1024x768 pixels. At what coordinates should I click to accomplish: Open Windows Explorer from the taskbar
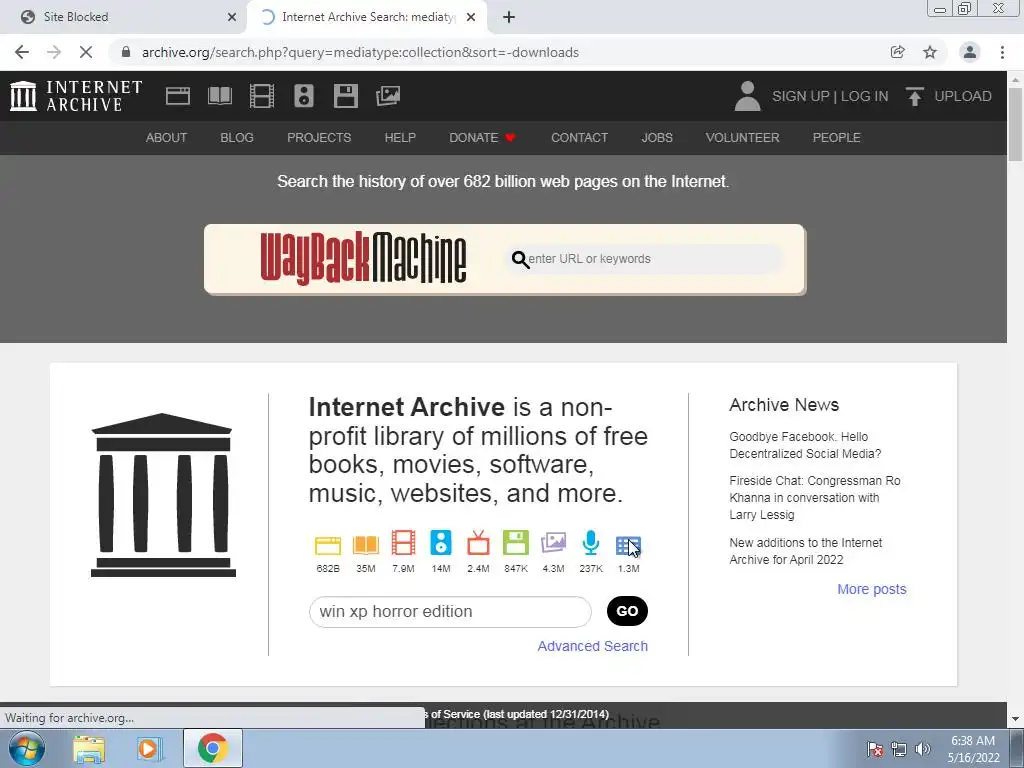[89, 748]
